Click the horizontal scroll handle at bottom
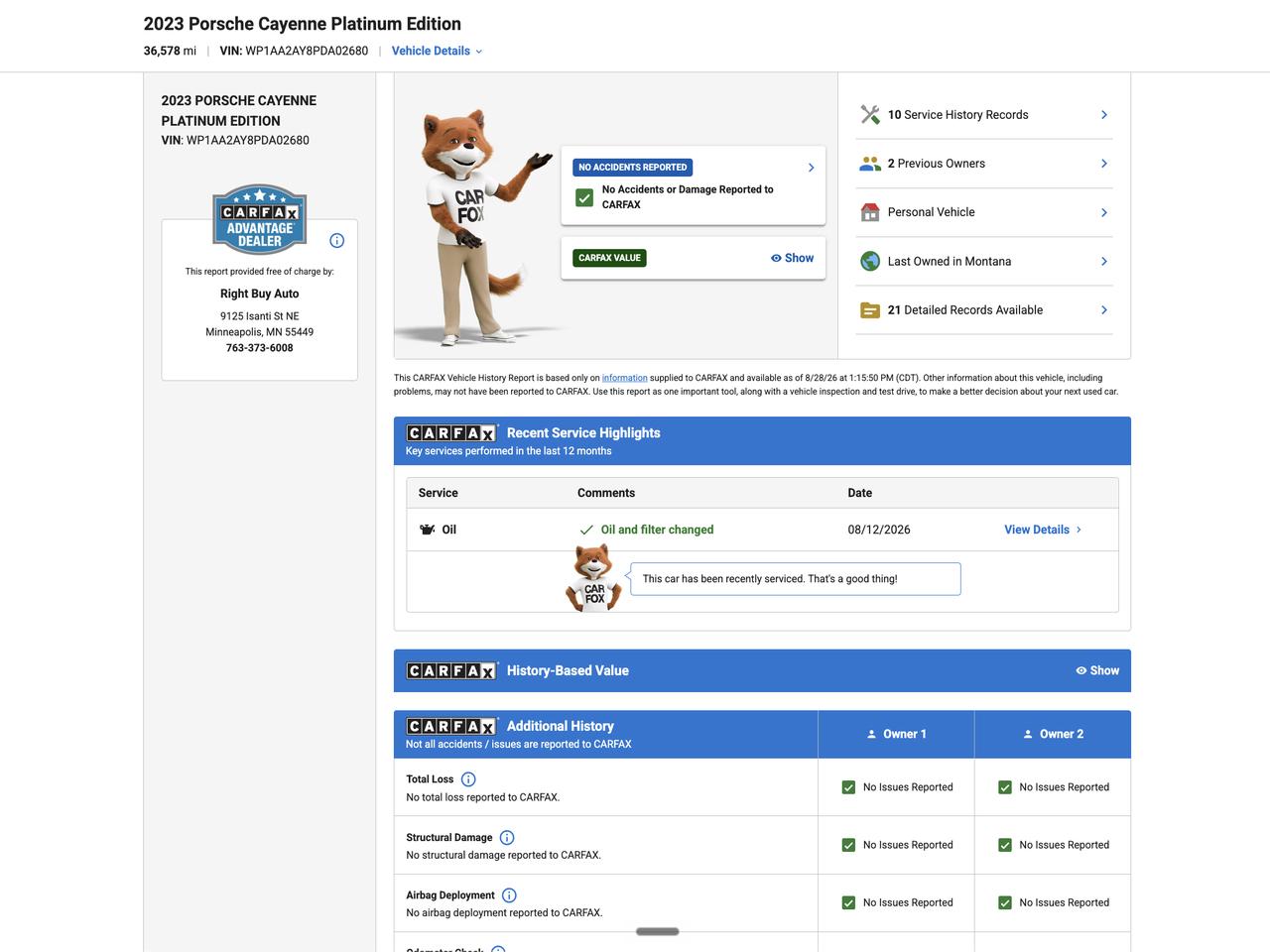1270x952 pixels. click(658, 931)
